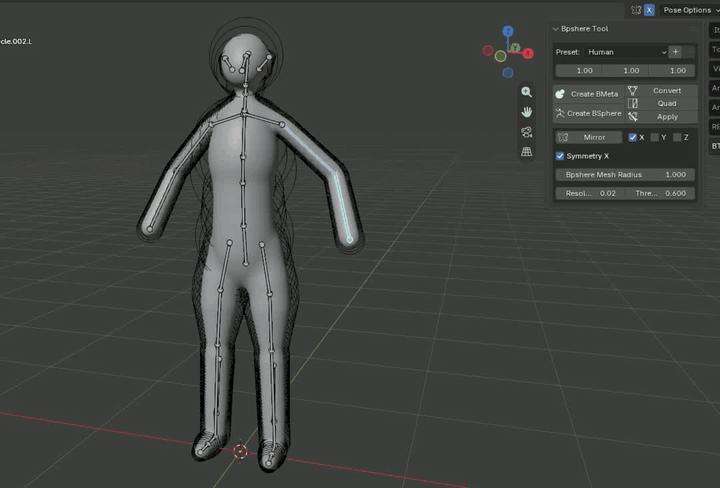
Task: Open the 'RE' sidebar tab
Action: click(715, 127)
